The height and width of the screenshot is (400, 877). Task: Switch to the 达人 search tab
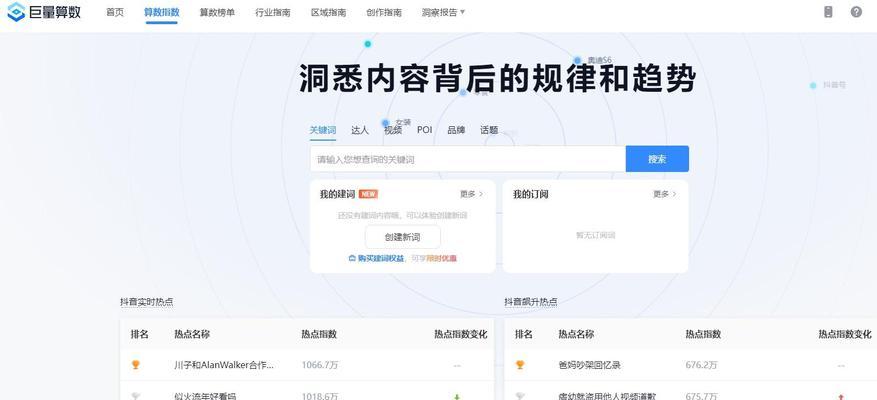[x=360, y=130]
